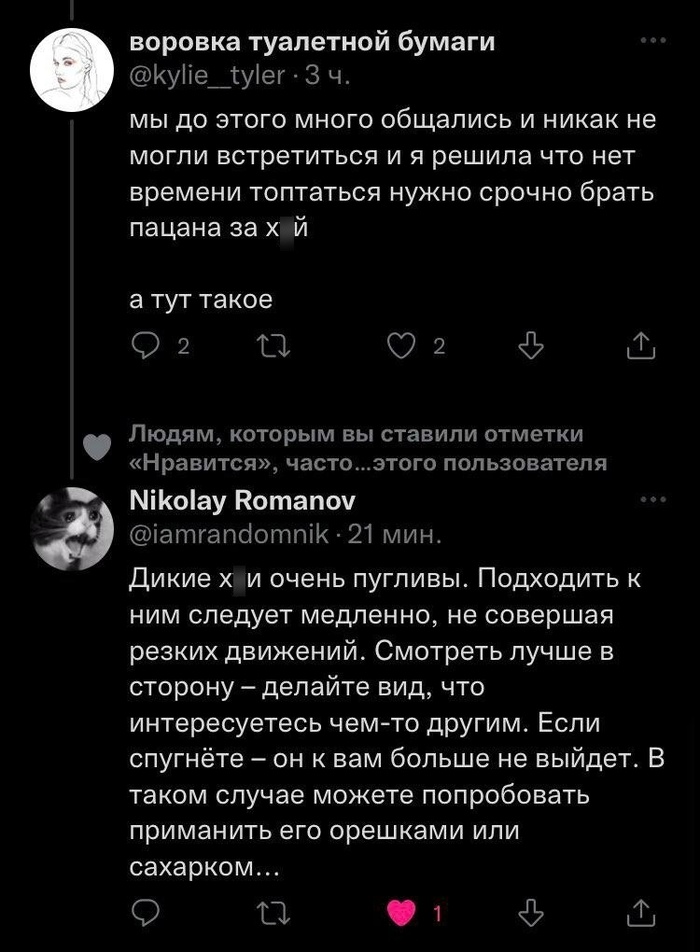Downvote Nikolay Romanov's reply
Screen dimensions: 700x952
click(532, 912)
